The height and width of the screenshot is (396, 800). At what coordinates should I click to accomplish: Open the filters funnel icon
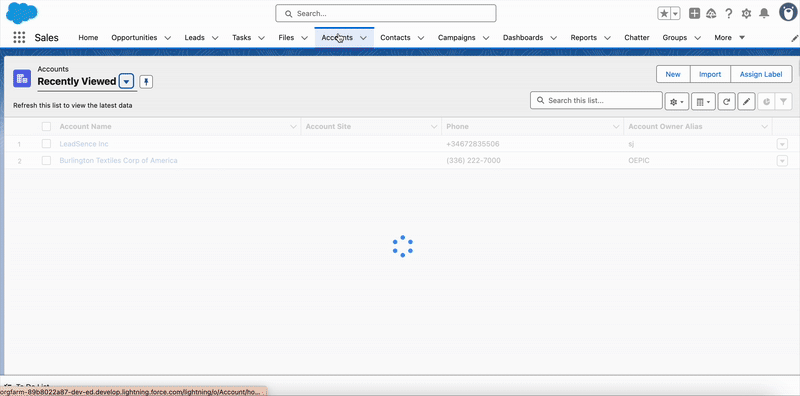[x=783, y=102]
